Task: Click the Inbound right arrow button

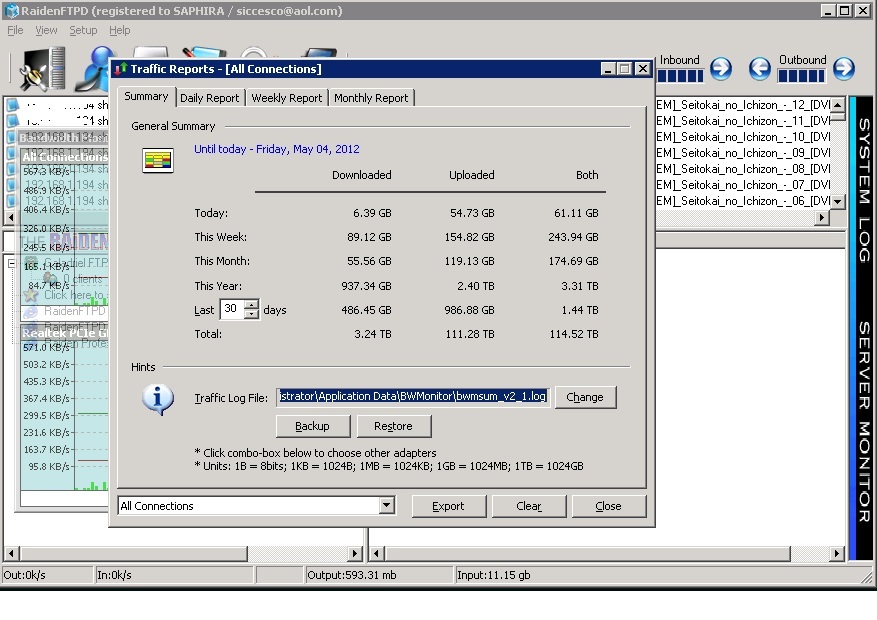Action: 720,69
